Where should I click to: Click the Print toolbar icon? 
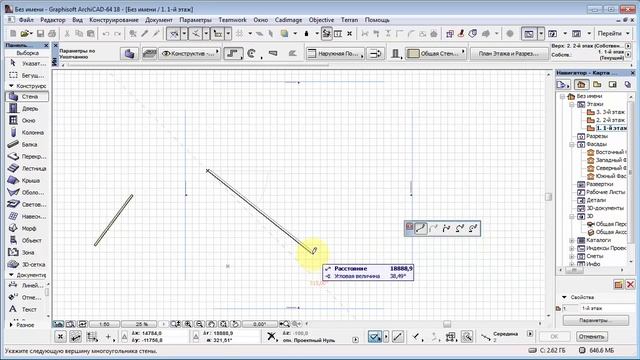[52, 33]
